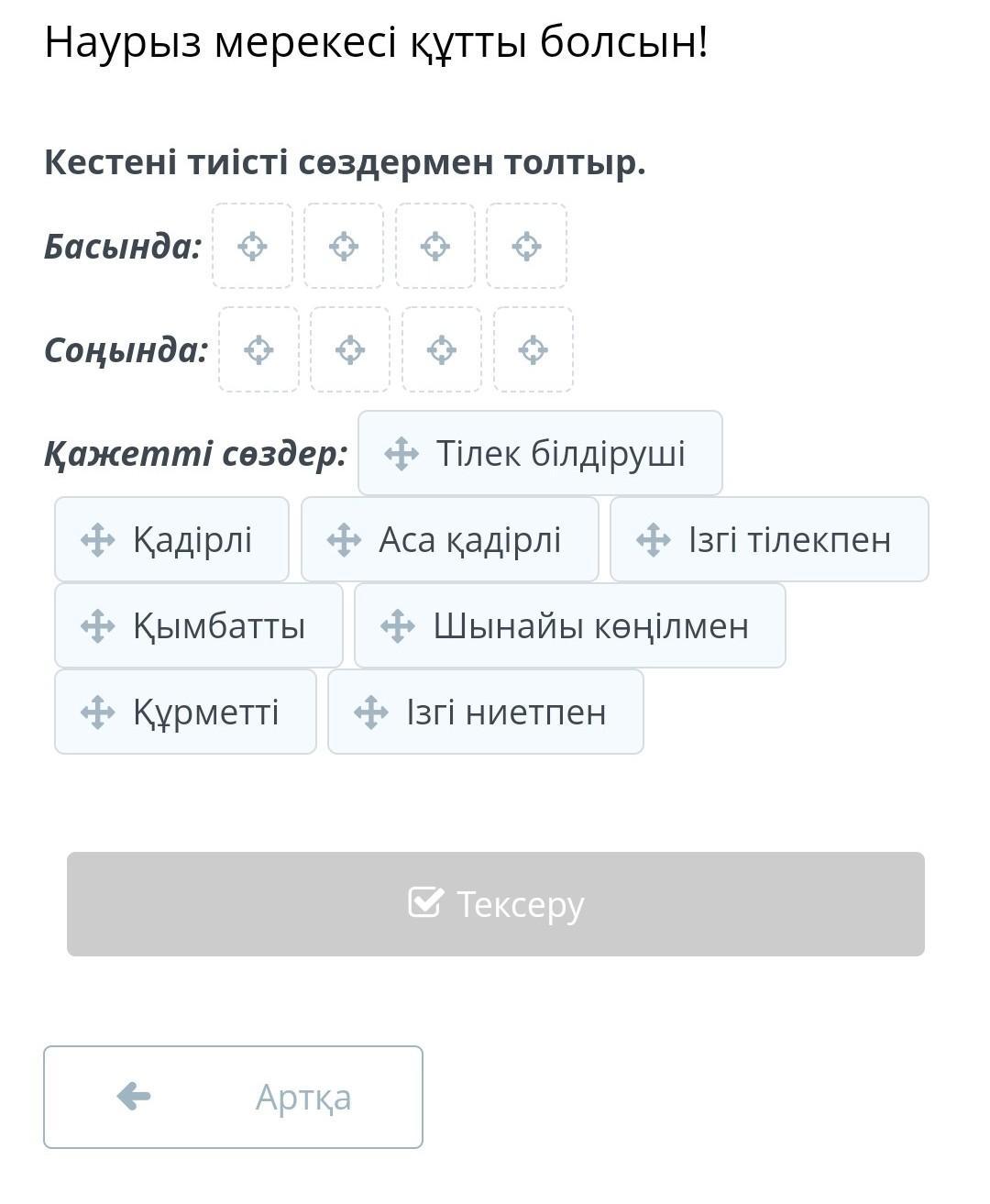Click move icon on Ізгі тілекпен chip
The height and width of the screenshot is (1204, 990).
click(x=654, y=540)
